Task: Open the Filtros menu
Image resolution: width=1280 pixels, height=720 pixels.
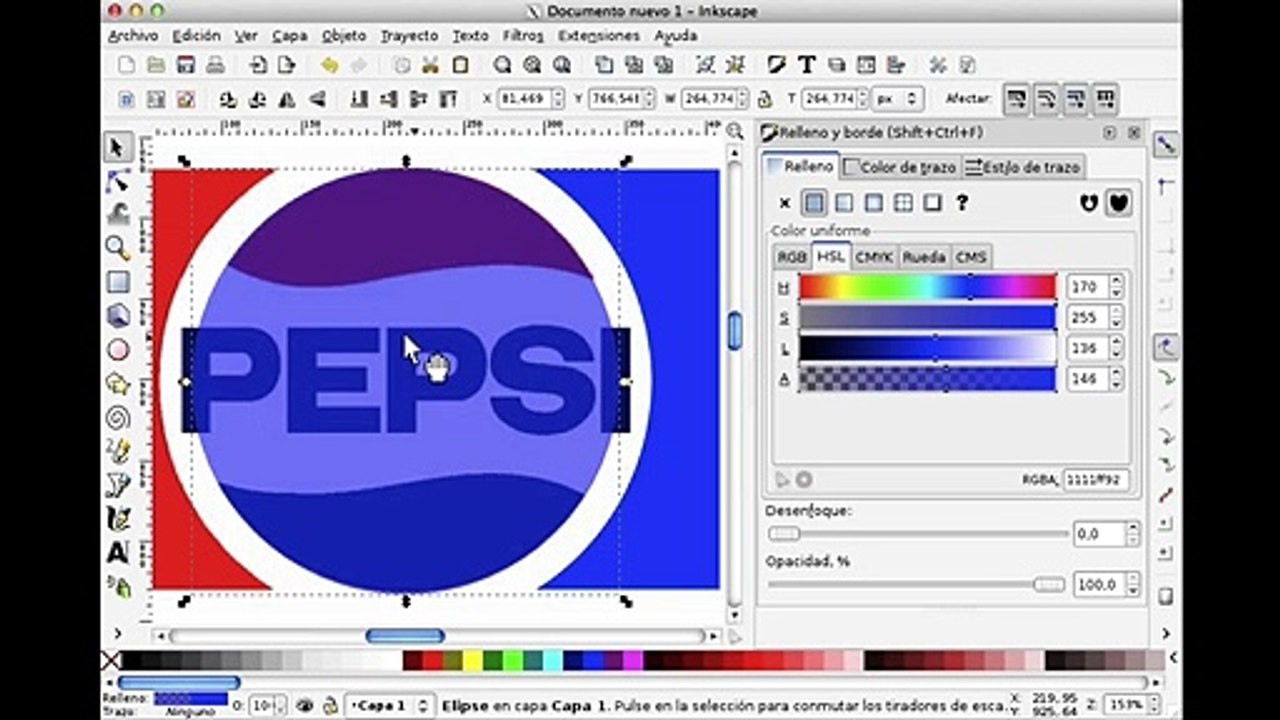Action: 523,35
